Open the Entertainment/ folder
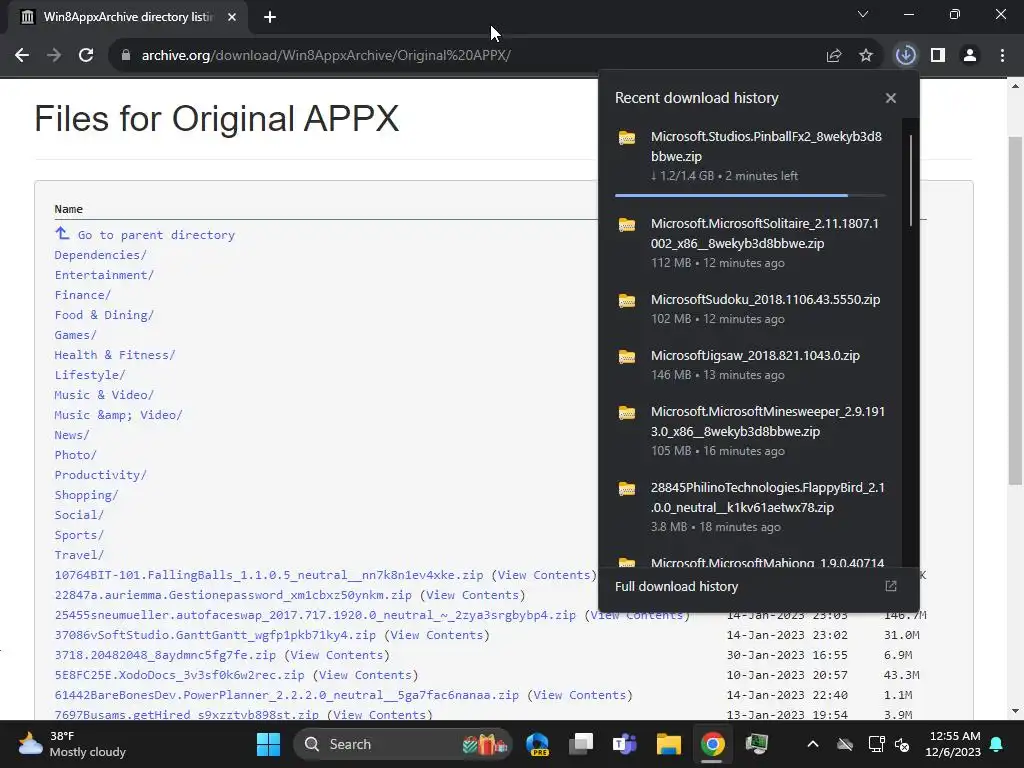 pos(104,275)
